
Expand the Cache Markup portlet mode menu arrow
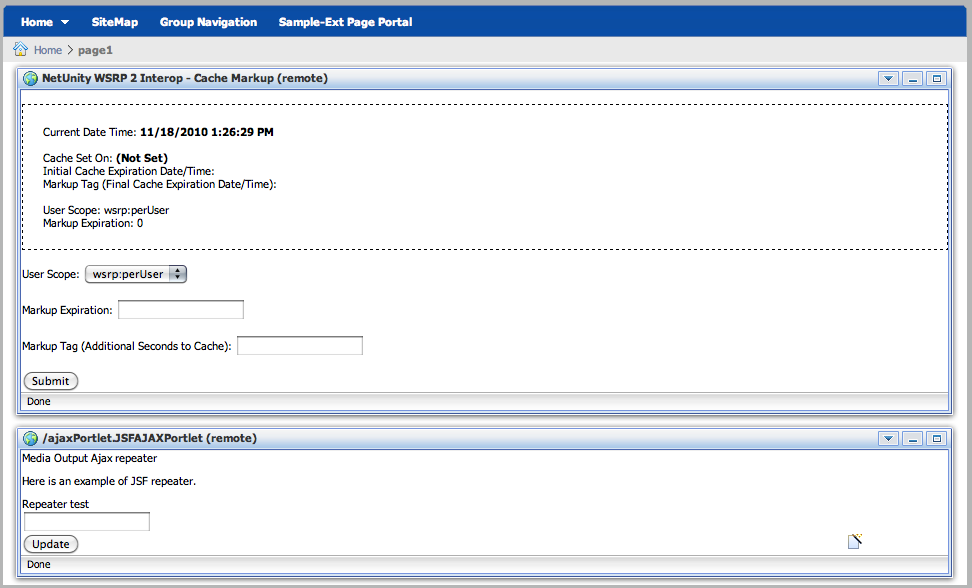click(x=888, y=78)
